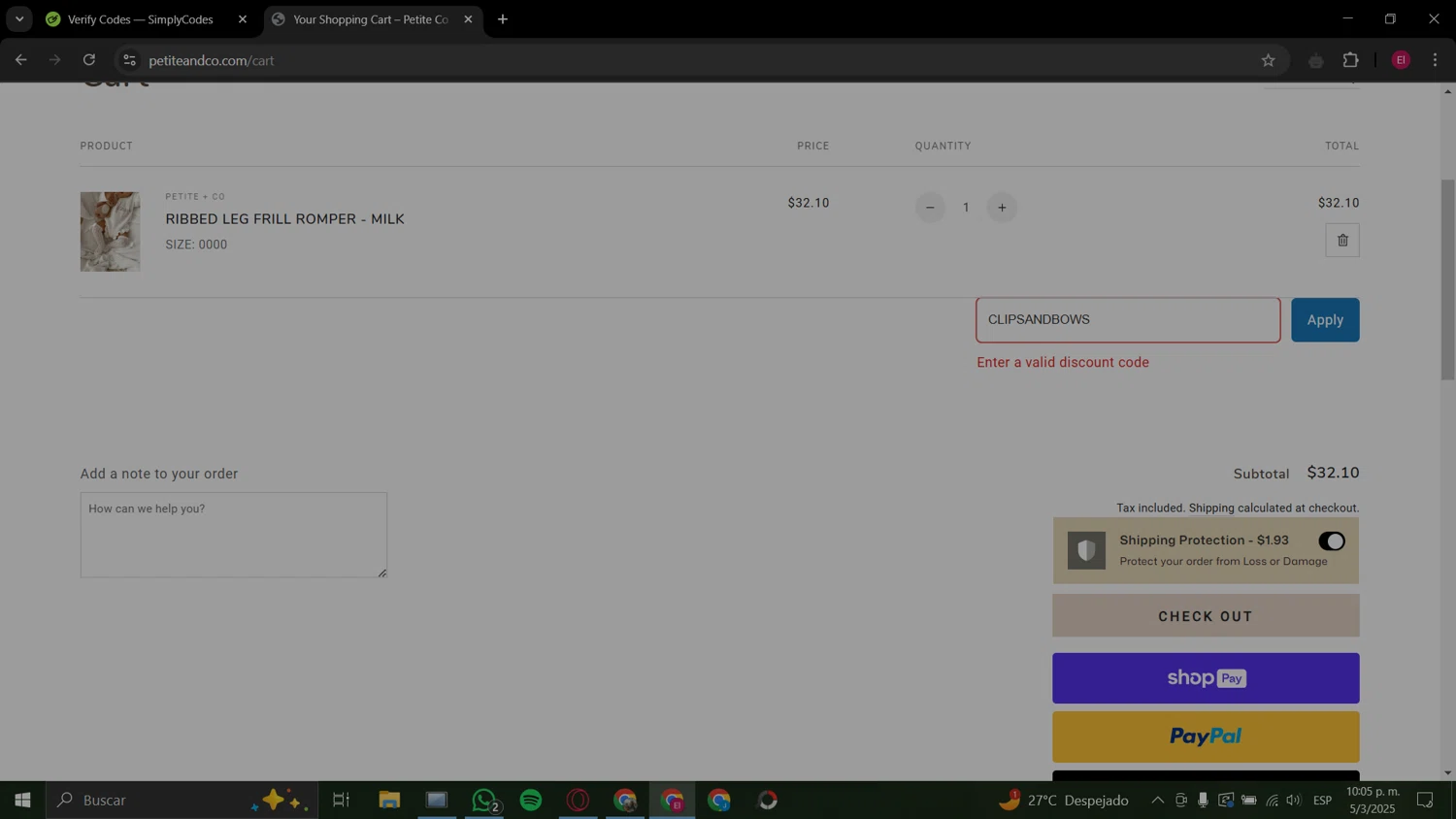Close the Verify Codes tab
The image size is (1456, 819).
pyautogui.click(x=243, y=19)
